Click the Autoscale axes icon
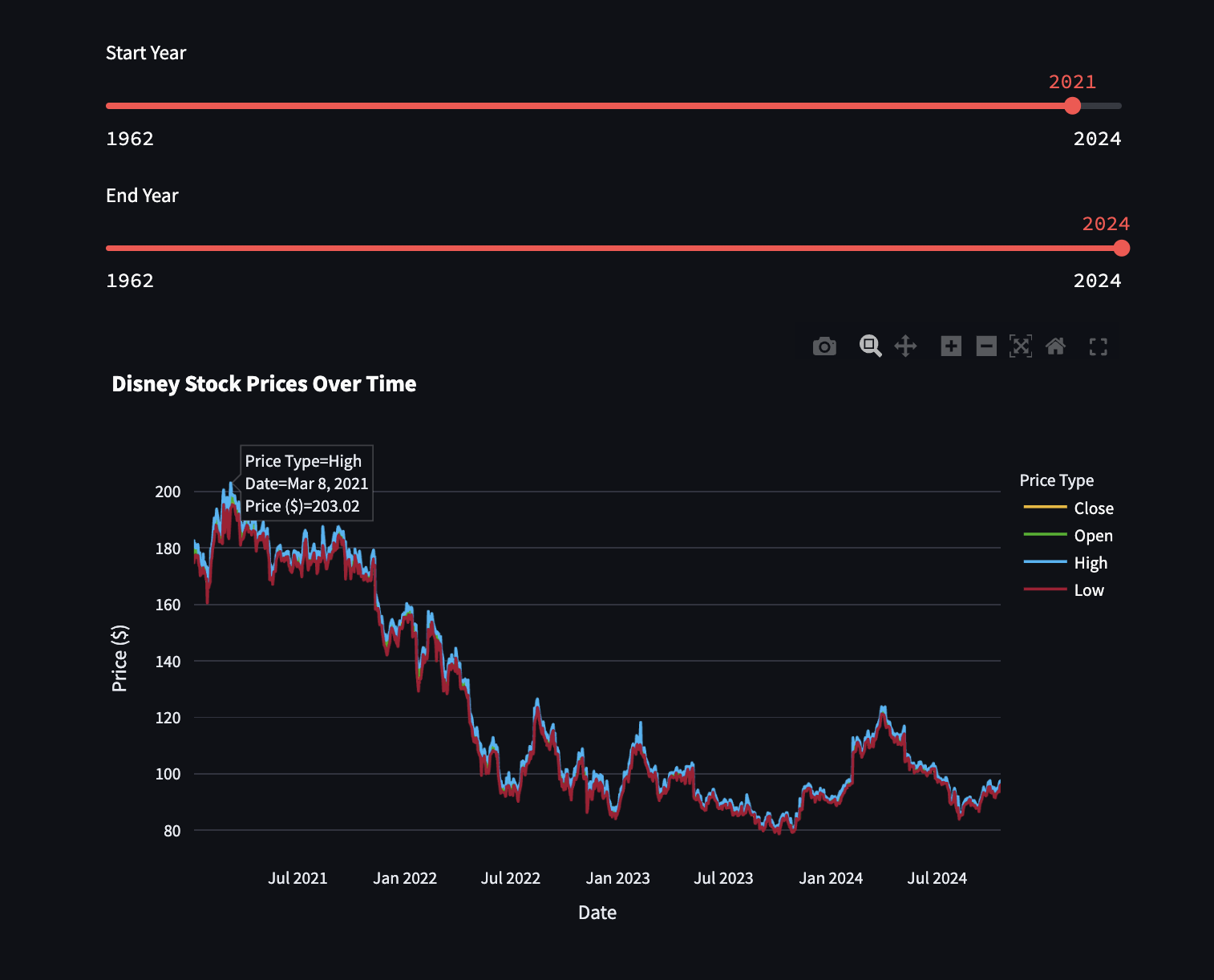Screen dimensions: 1214x980 [1021, 346]
